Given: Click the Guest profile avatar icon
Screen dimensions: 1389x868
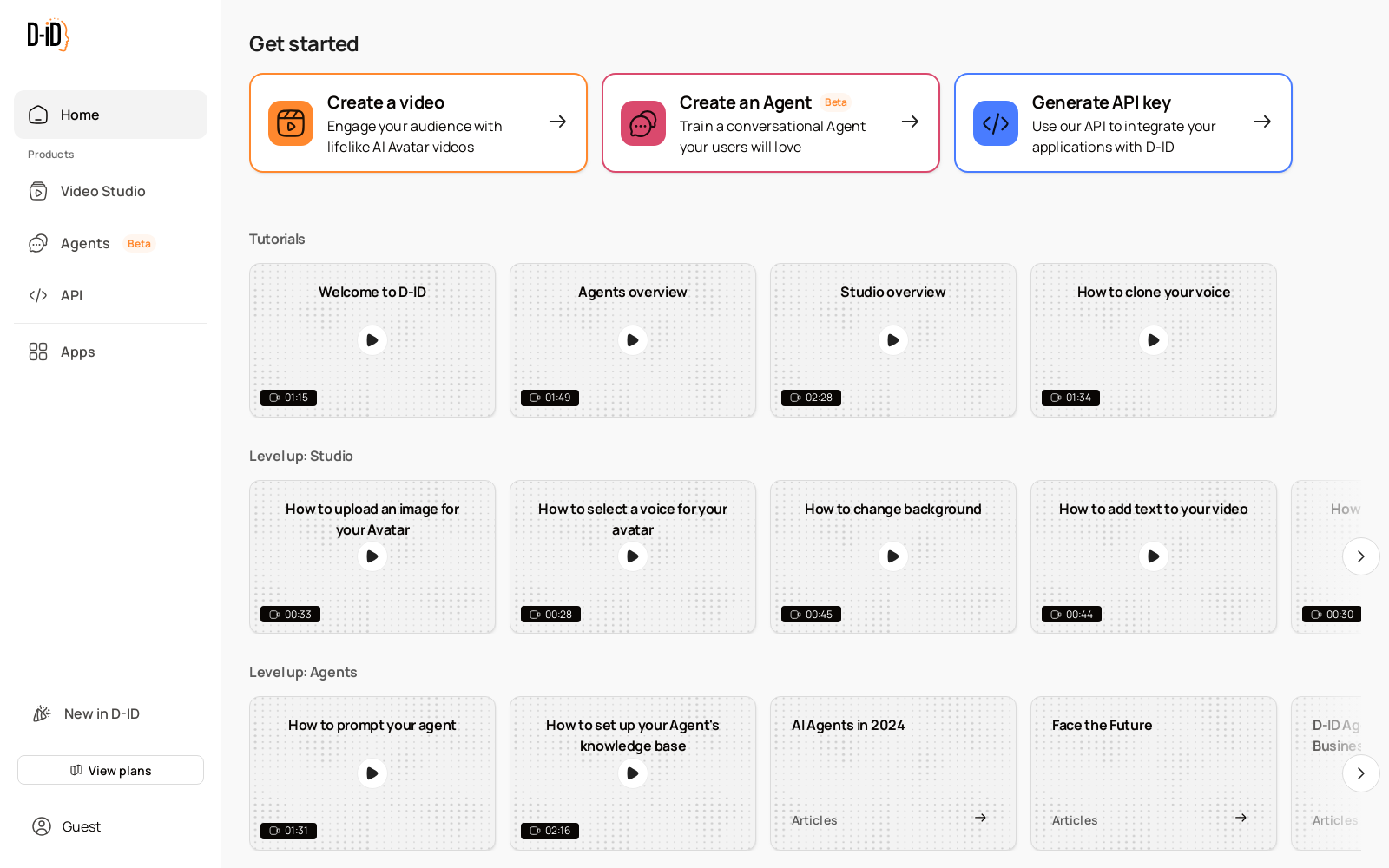Looking at the screenshot, I should [x=42, y=826].
